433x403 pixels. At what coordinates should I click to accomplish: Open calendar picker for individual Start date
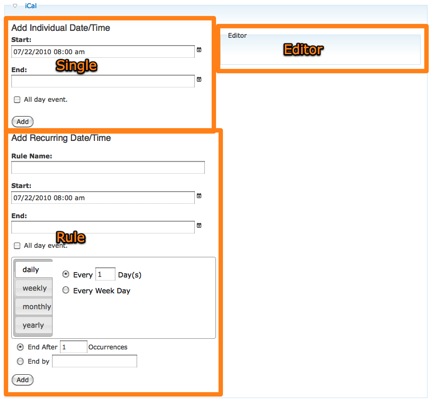point(199,50)
